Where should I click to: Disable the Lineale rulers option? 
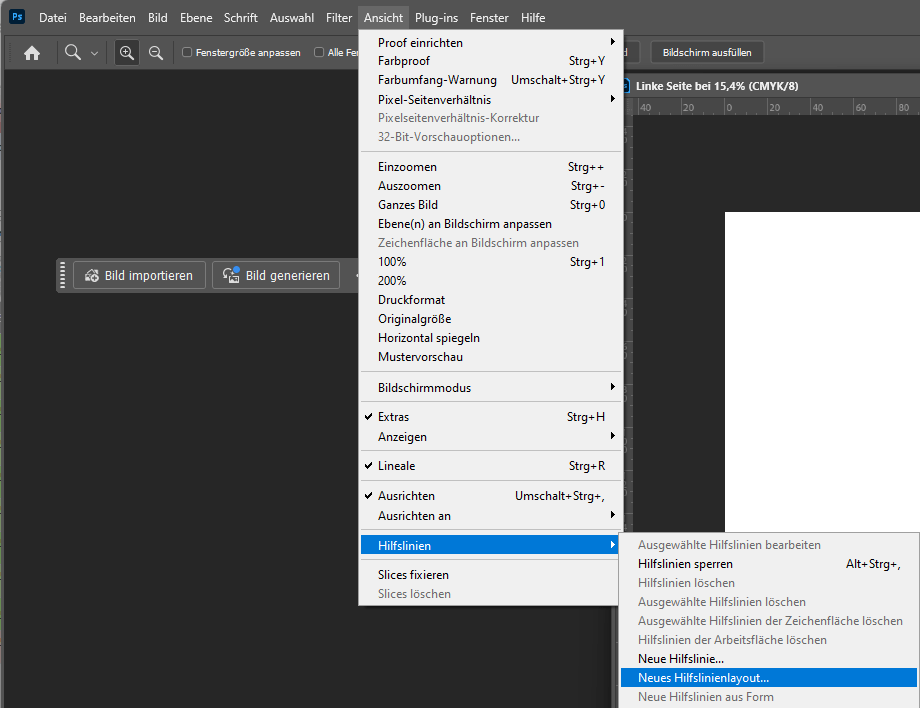tap(396, 466)
